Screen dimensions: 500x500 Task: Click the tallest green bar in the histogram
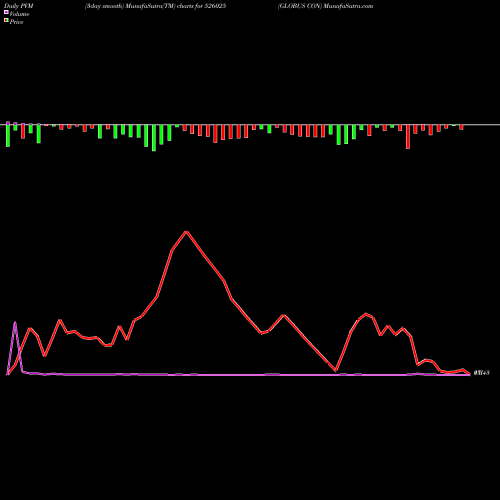click(x=154, y=138)
